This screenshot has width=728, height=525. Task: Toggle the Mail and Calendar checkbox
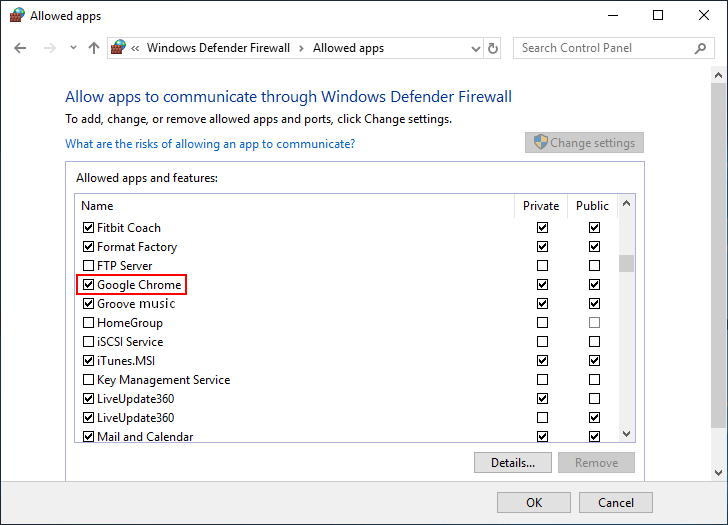[88, 437]
